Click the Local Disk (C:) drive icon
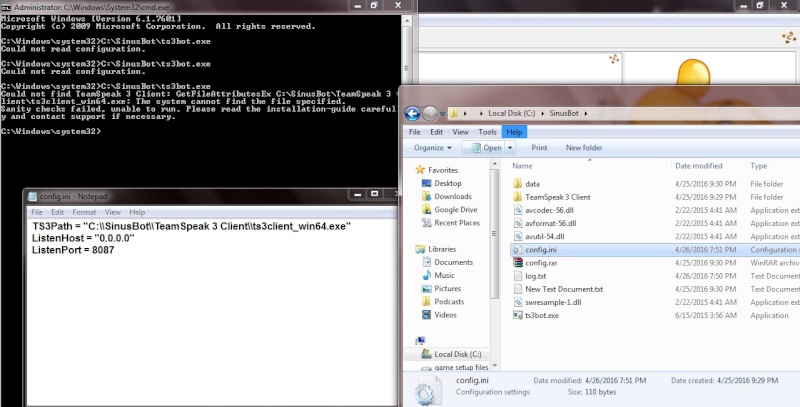 pyautogui.click(x=427, y=354)
